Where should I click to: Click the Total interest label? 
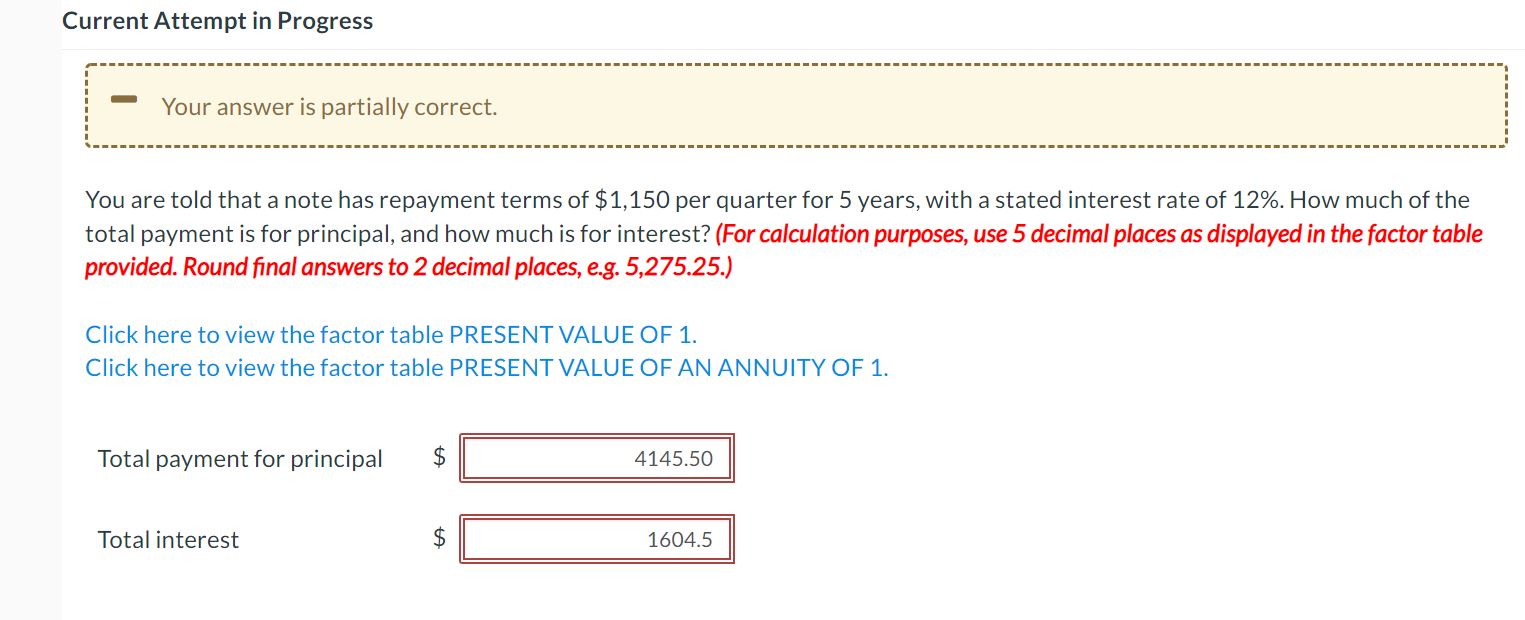click(167, 538)
